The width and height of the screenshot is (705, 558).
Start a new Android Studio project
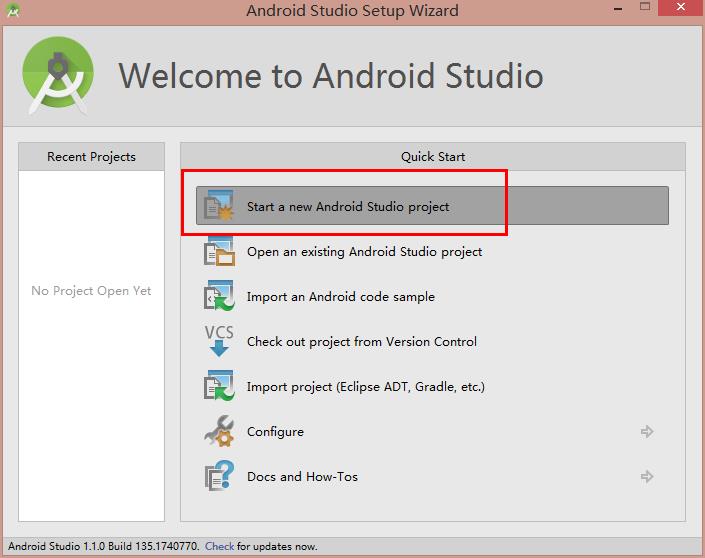click(x=432, y=206)
